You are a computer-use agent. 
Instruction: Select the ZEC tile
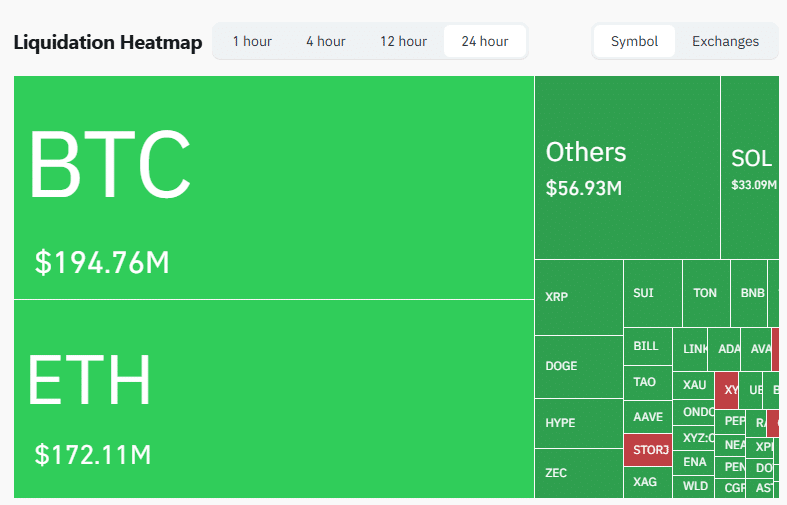(x=579, y=473)
